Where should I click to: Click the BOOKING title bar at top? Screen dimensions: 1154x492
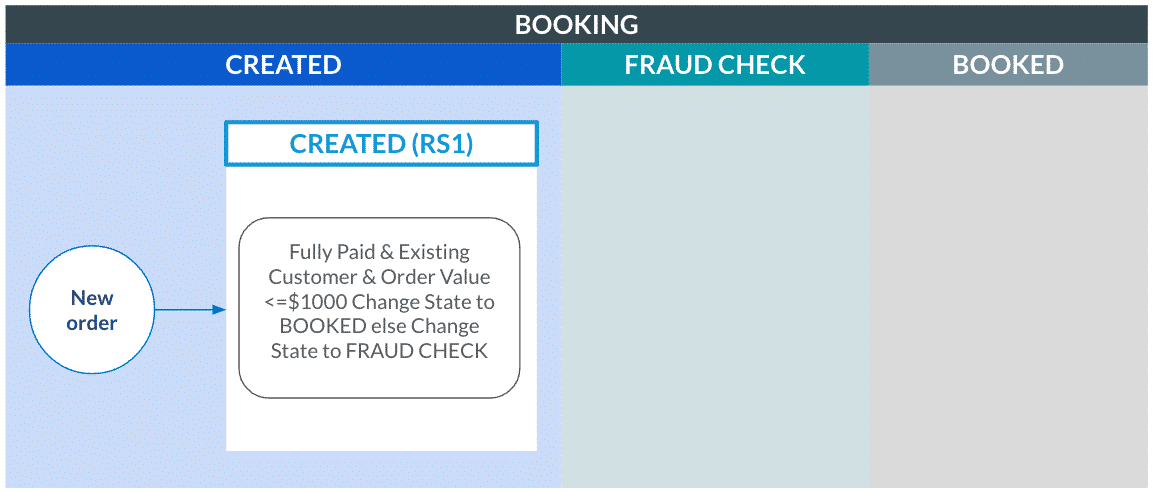576,24
